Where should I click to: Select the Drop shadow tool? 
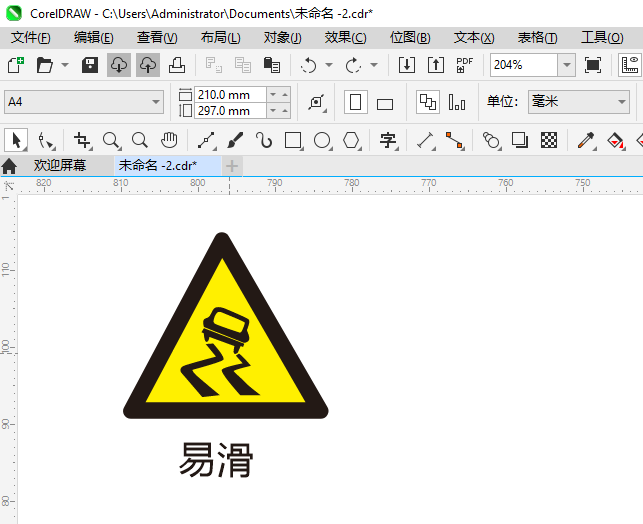(520, 140)
